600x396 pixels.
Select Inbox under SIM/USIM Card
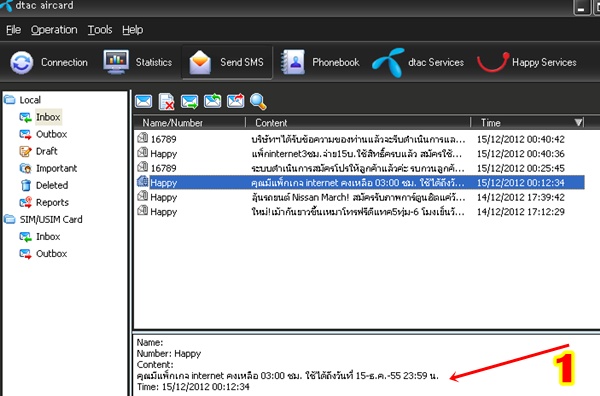[x=48, y=236]
